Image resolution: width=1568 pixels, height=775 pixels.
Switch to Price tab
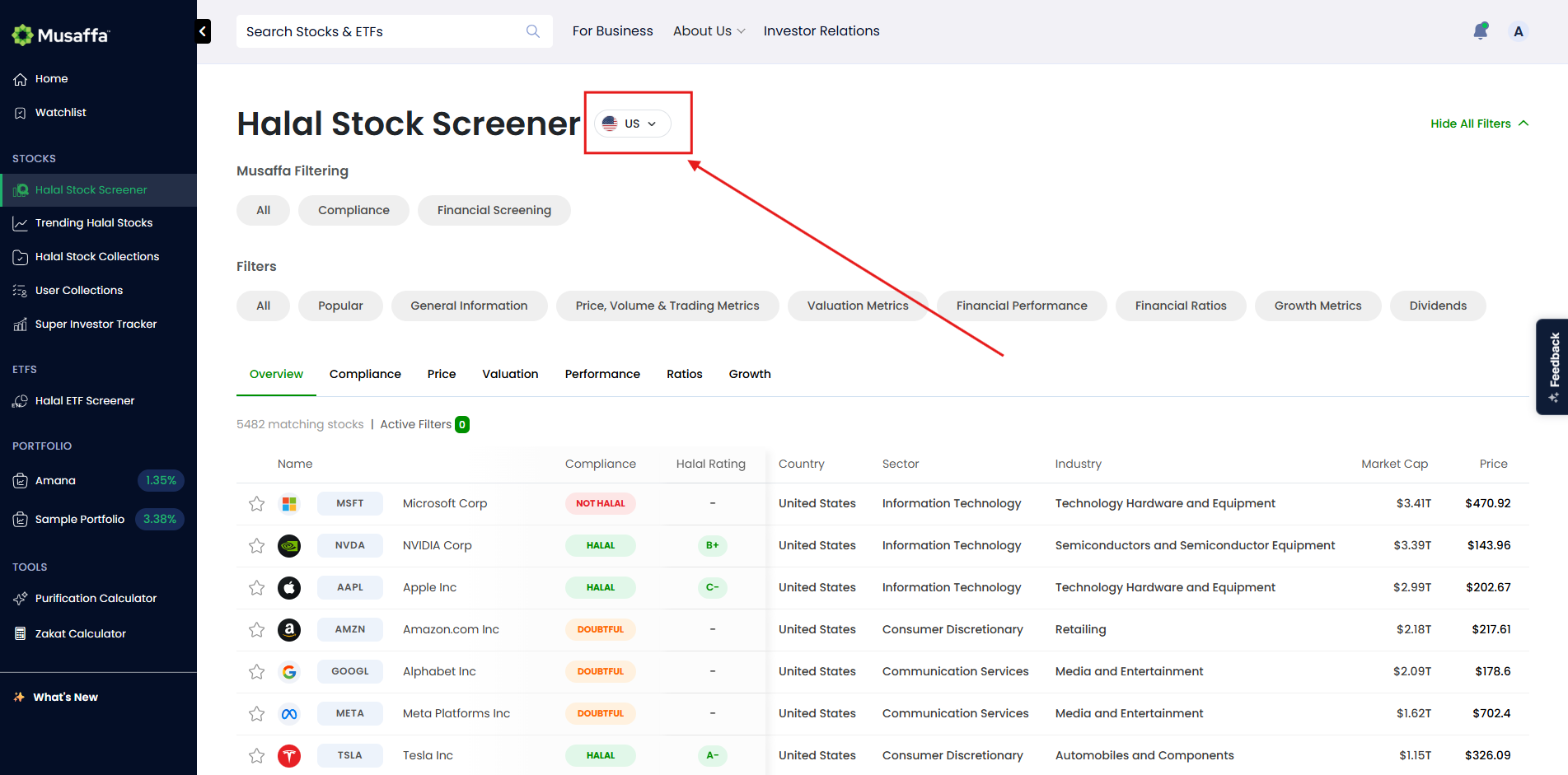point(442,374)
